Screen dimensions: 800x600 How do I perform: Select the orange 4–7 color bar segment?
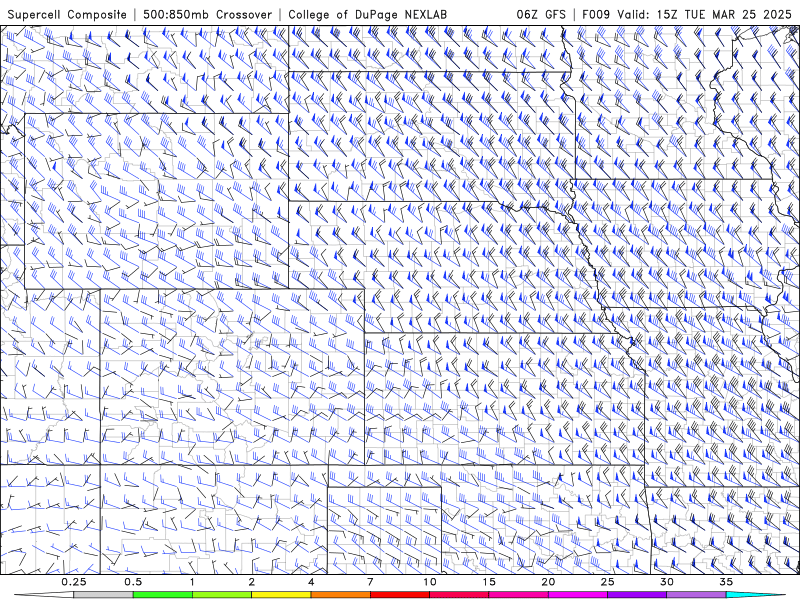(x=340, y=595)
